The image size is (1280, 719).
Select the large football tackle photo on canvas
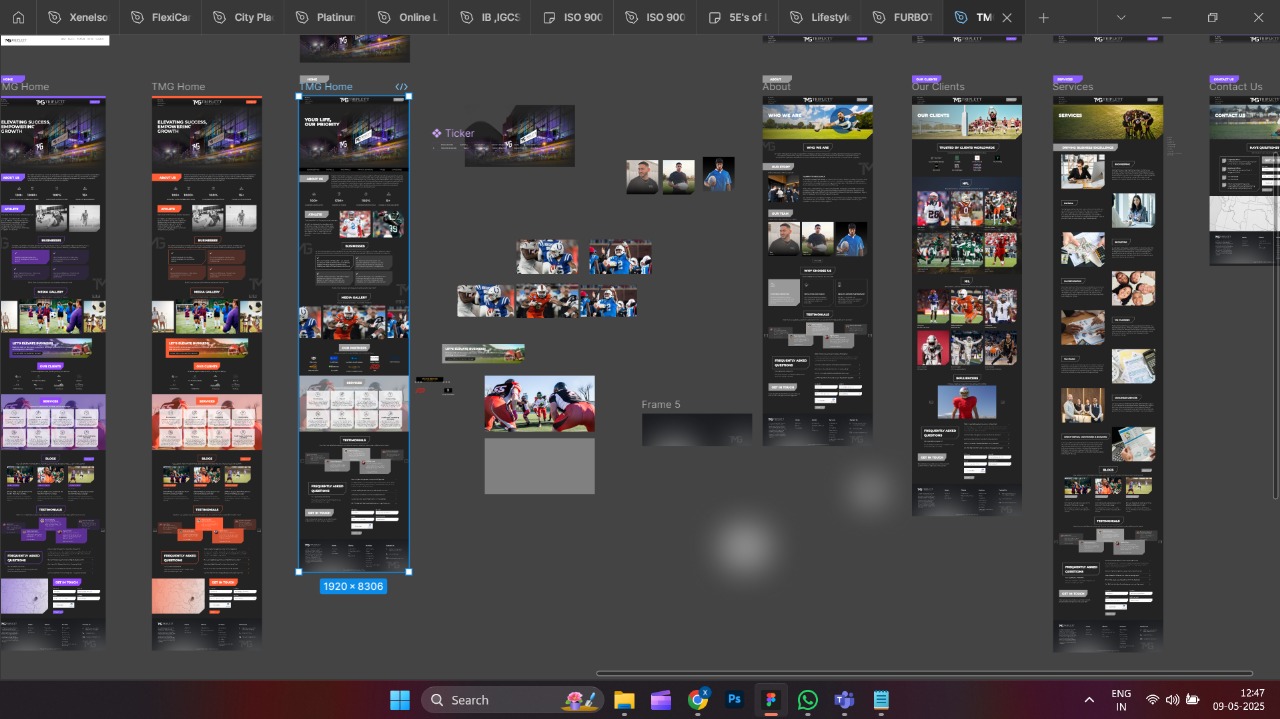(539, 404)
